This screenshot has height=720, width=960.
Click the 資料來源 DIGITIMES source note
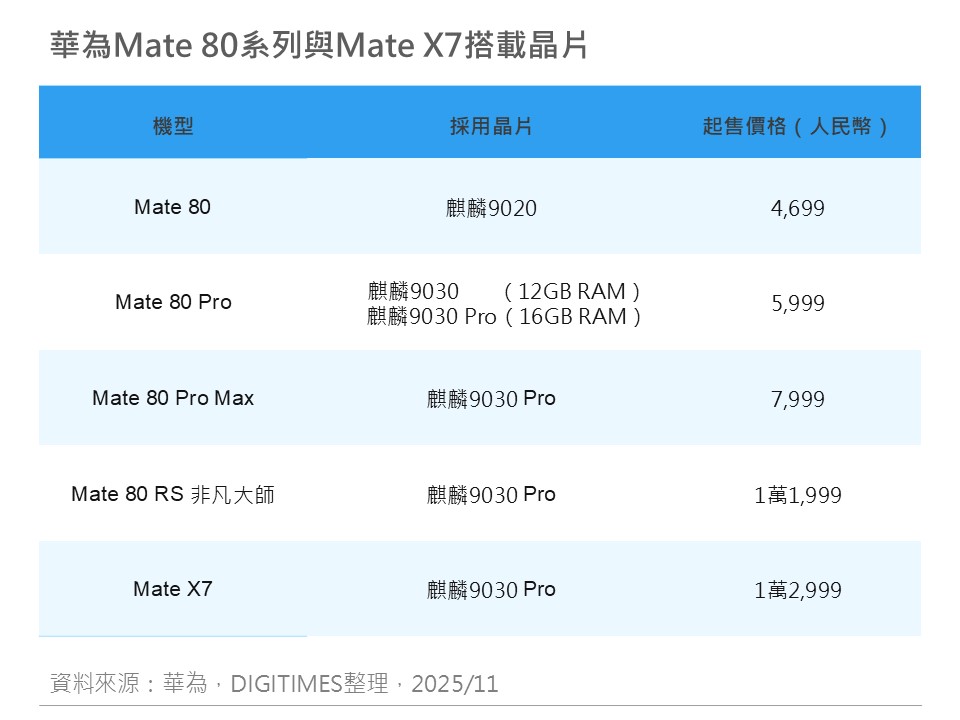(274, 684)
